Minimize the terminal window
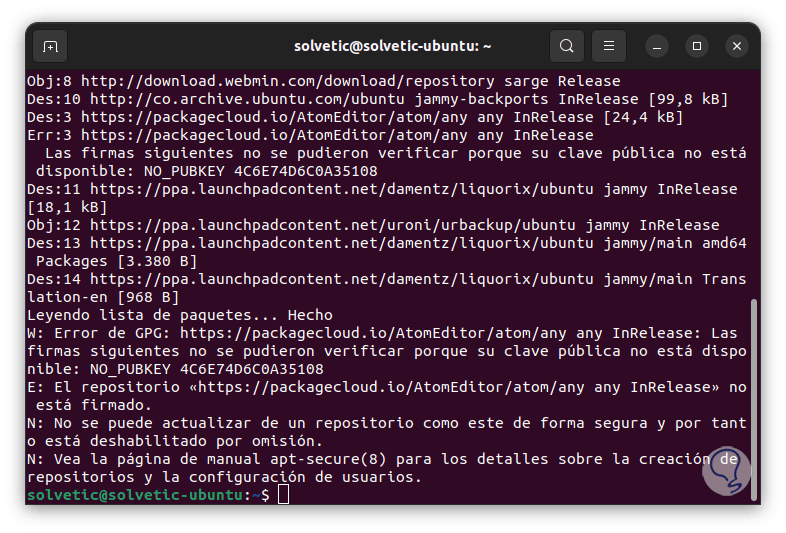The width and height of the screenshot is (786, 533). tap(657, 47)
